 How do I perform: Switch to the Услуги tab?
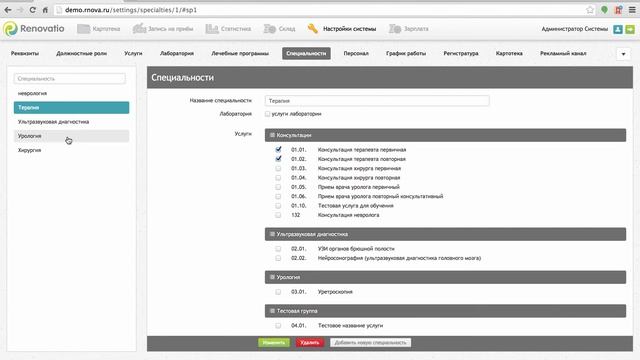pos(133,53)
